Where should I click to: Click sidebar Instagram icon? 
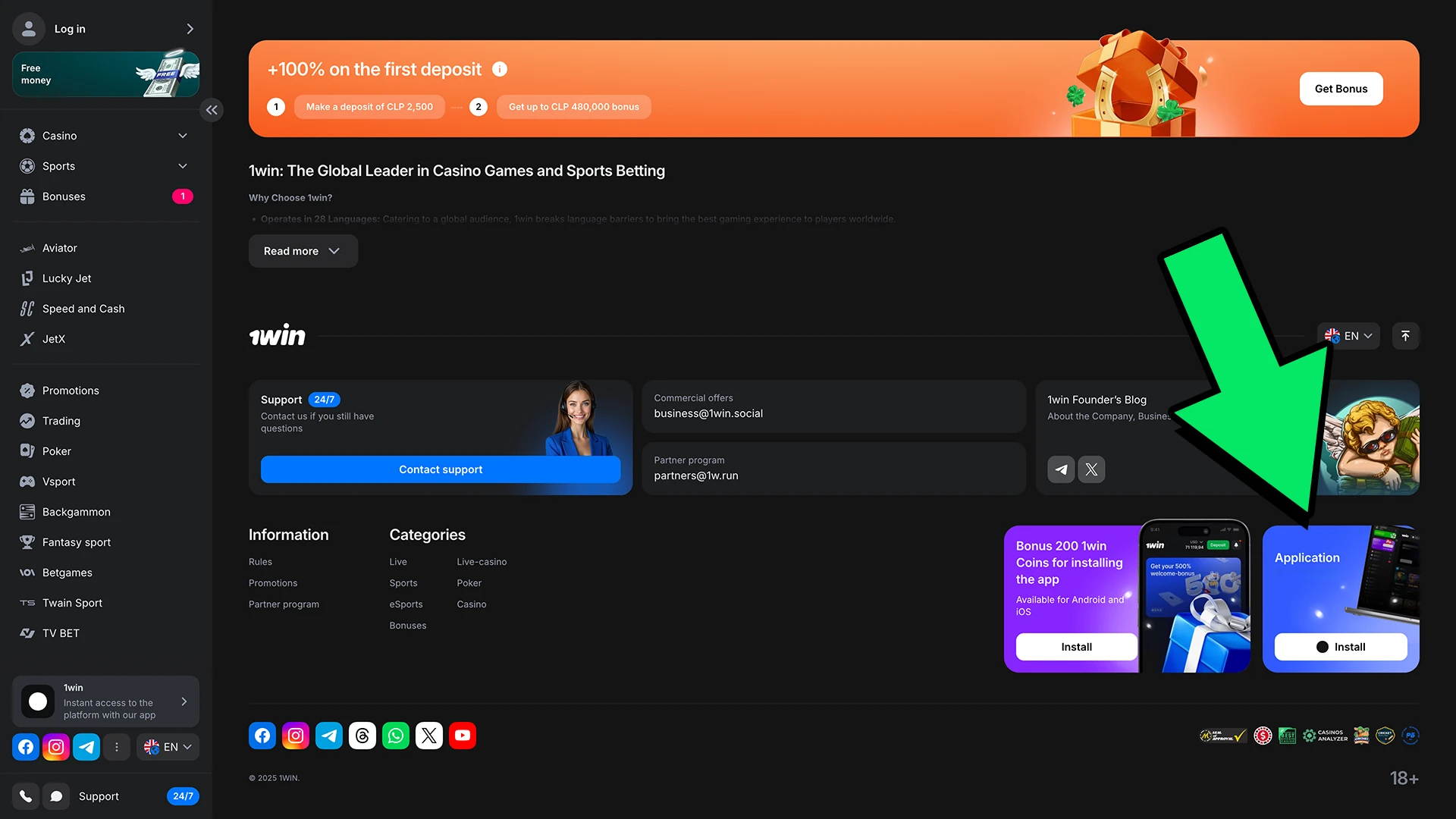56,747
